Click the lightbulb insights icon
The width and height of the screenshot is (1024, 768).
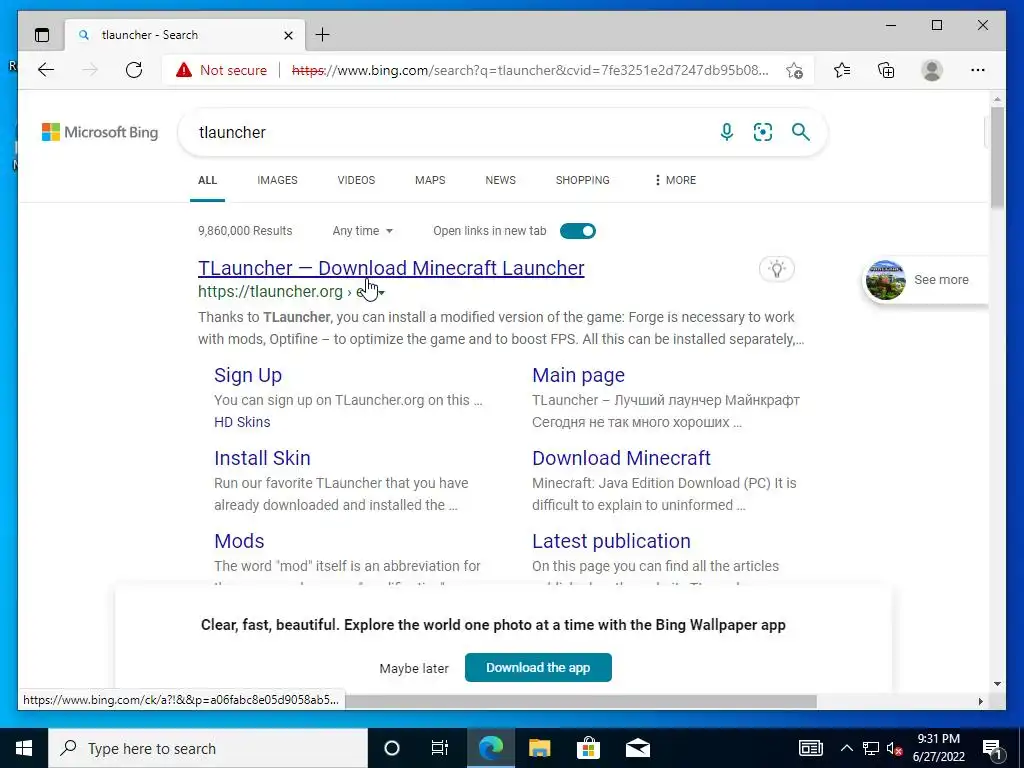(776, 268)
